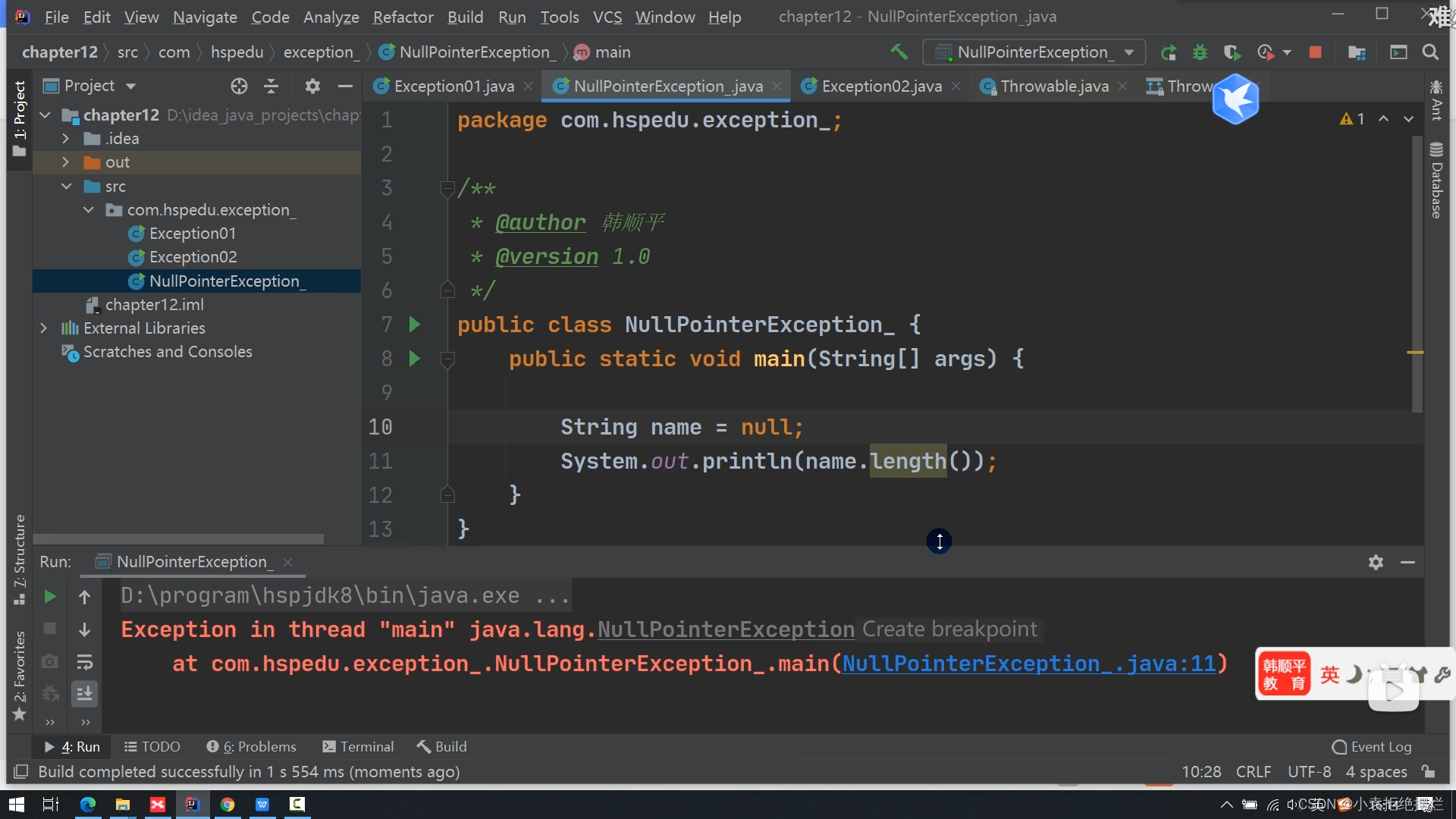Switch to Exception01.java tab

[453, 86]
